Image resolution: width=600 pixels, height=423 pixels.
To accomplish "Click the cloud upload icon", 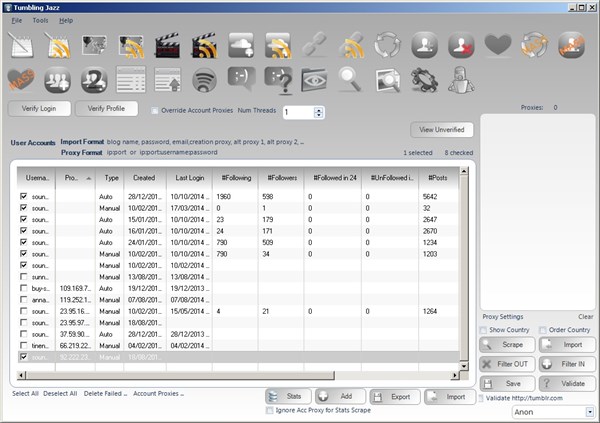I will (241, 46).
